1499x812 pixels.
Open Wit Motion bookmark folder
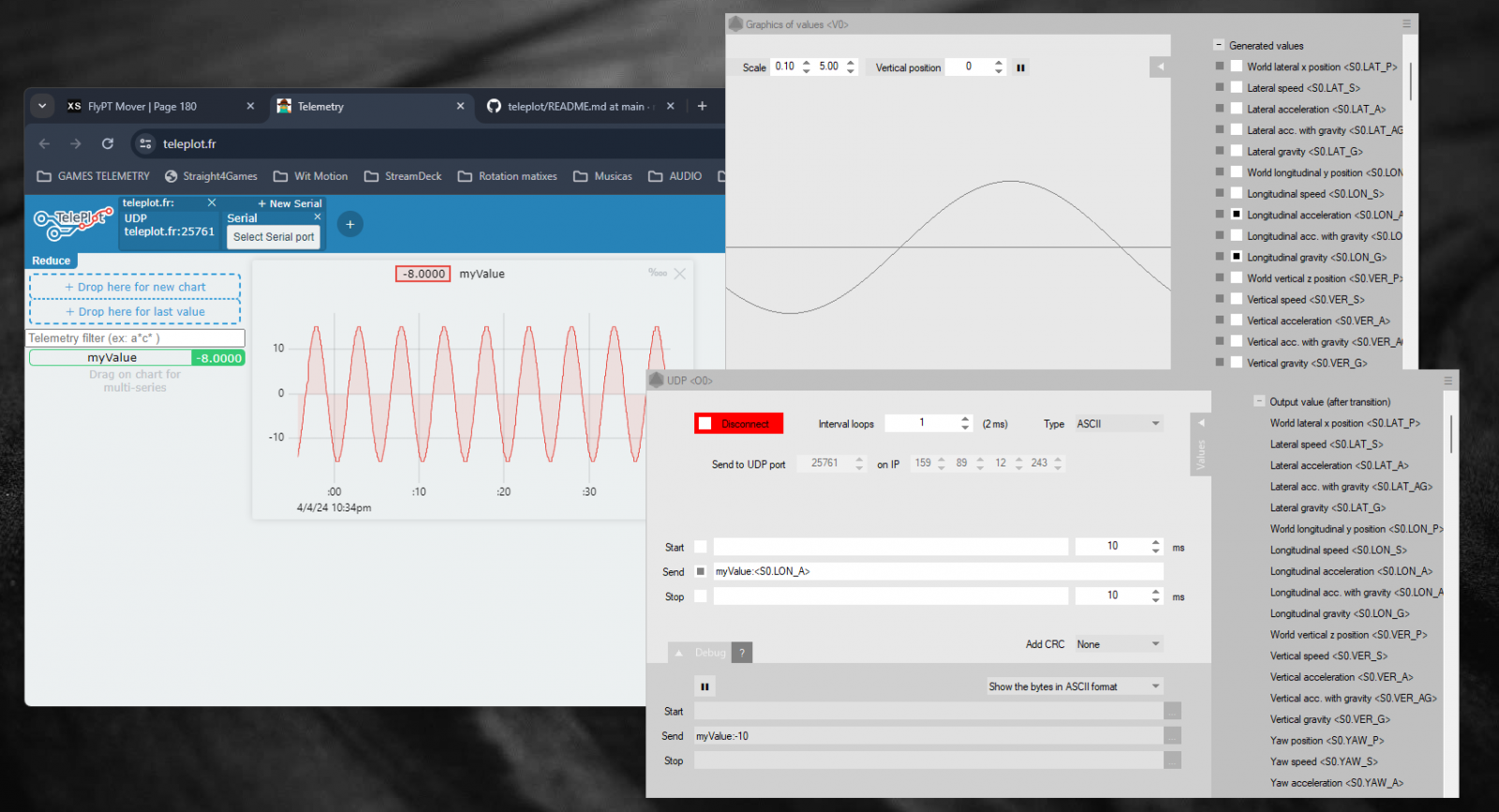310,176
